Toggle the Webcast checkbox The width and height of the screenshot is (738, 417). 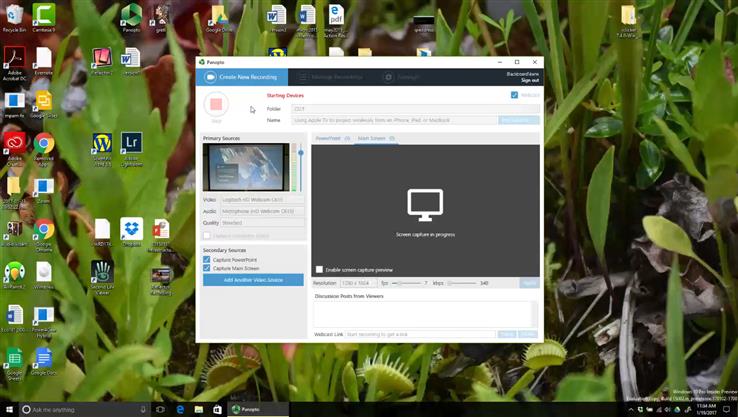tap(514, 95)
